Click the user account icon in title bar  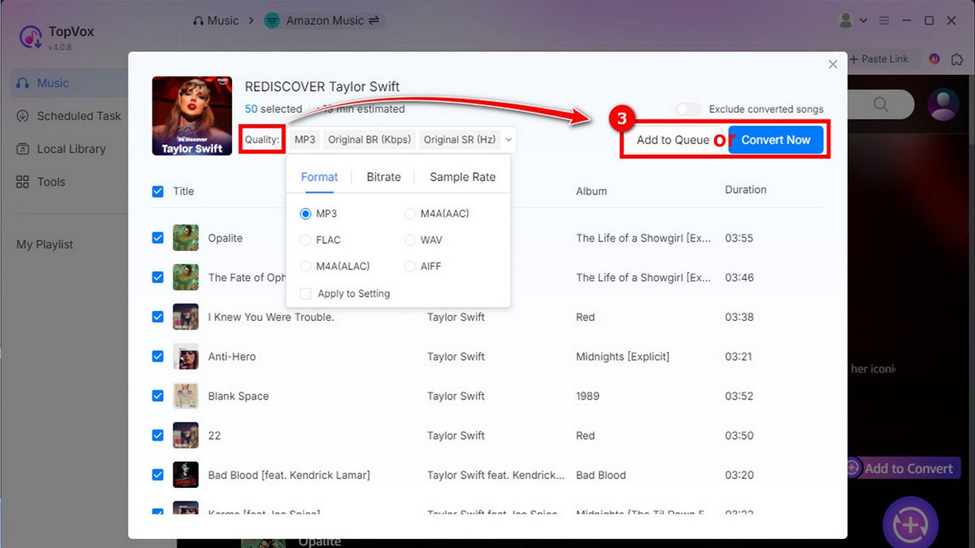847,20
